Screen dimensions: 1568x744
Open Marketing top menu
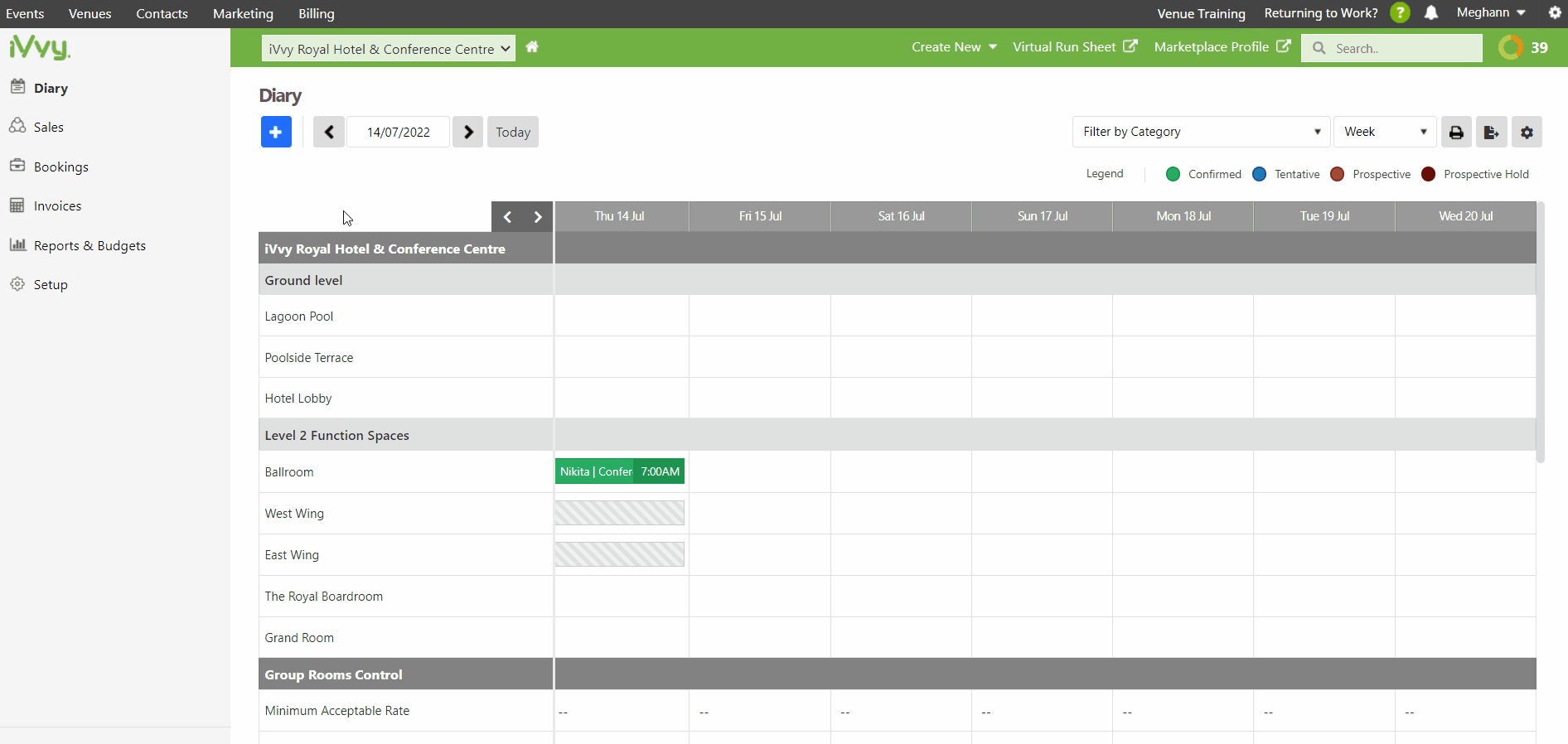click(x=243, y=14)
